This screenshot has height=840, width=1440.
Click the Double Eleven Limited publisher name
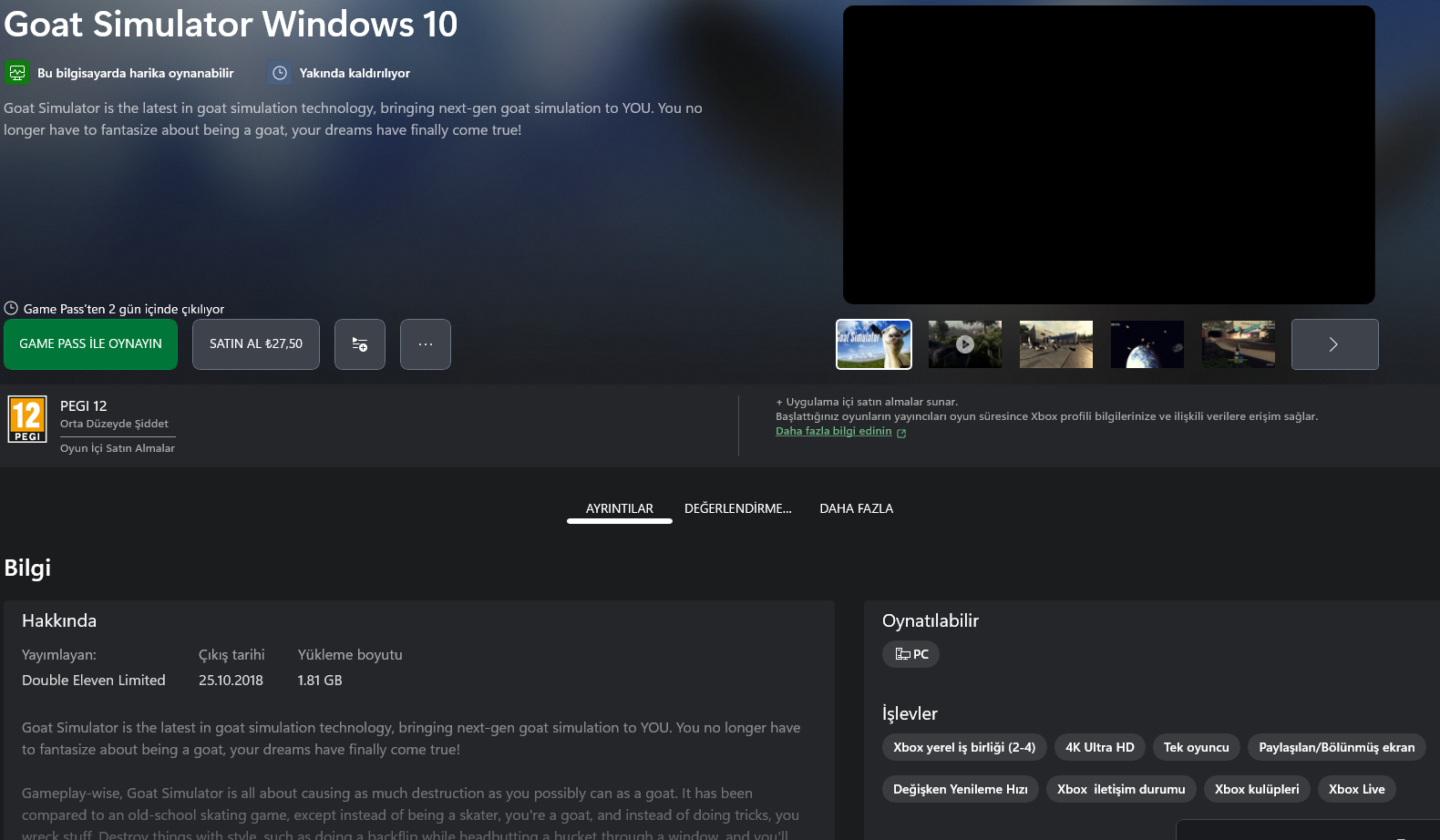(x=94, y=681)
